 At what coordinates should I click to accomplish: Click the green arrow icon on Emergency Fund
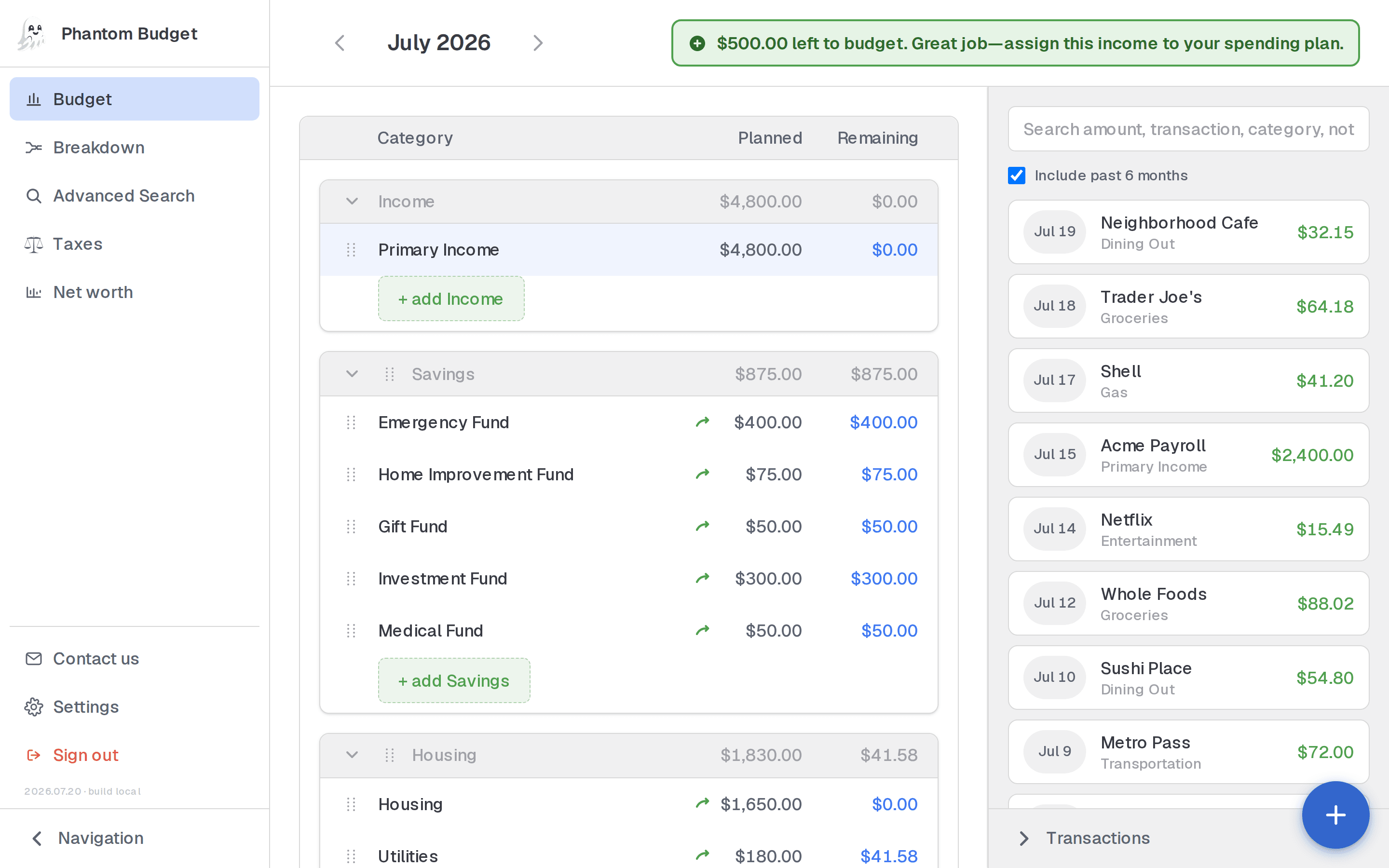click(703, 422)
